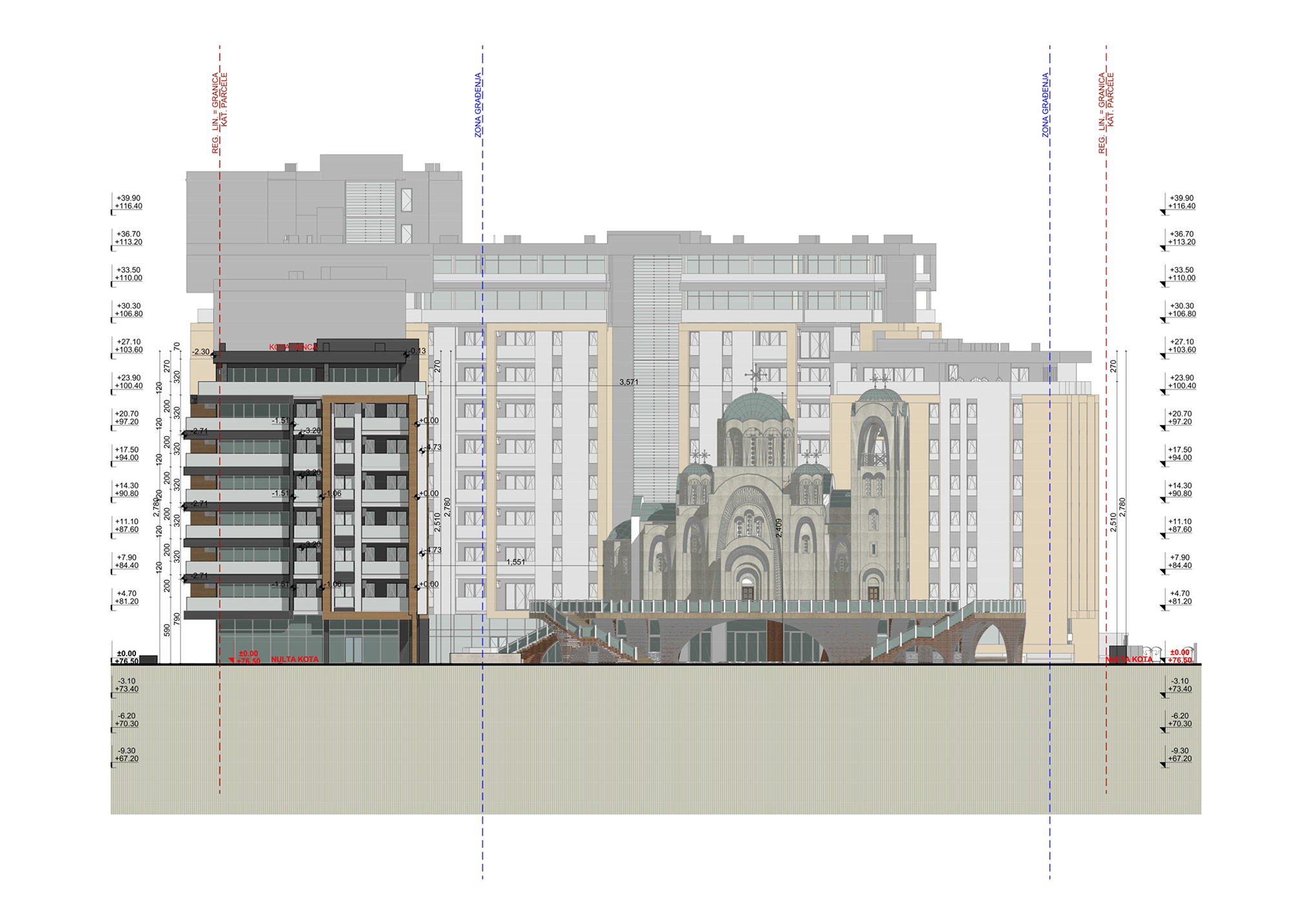The width and height of the screenshot is (1290, 924).
Task: Click the right NULTA KOTA label
Action: point(1129,659)
